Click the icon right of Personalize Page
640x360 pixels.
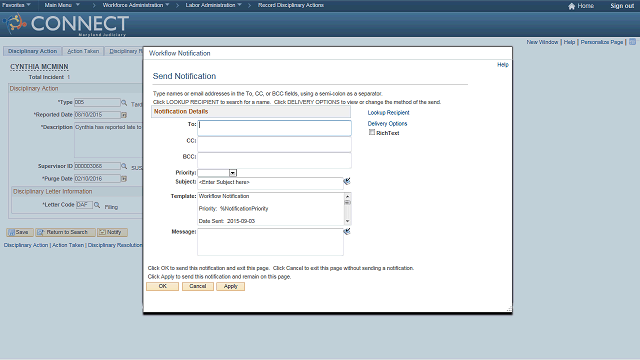pyautogui.click(x=632, y=42)
